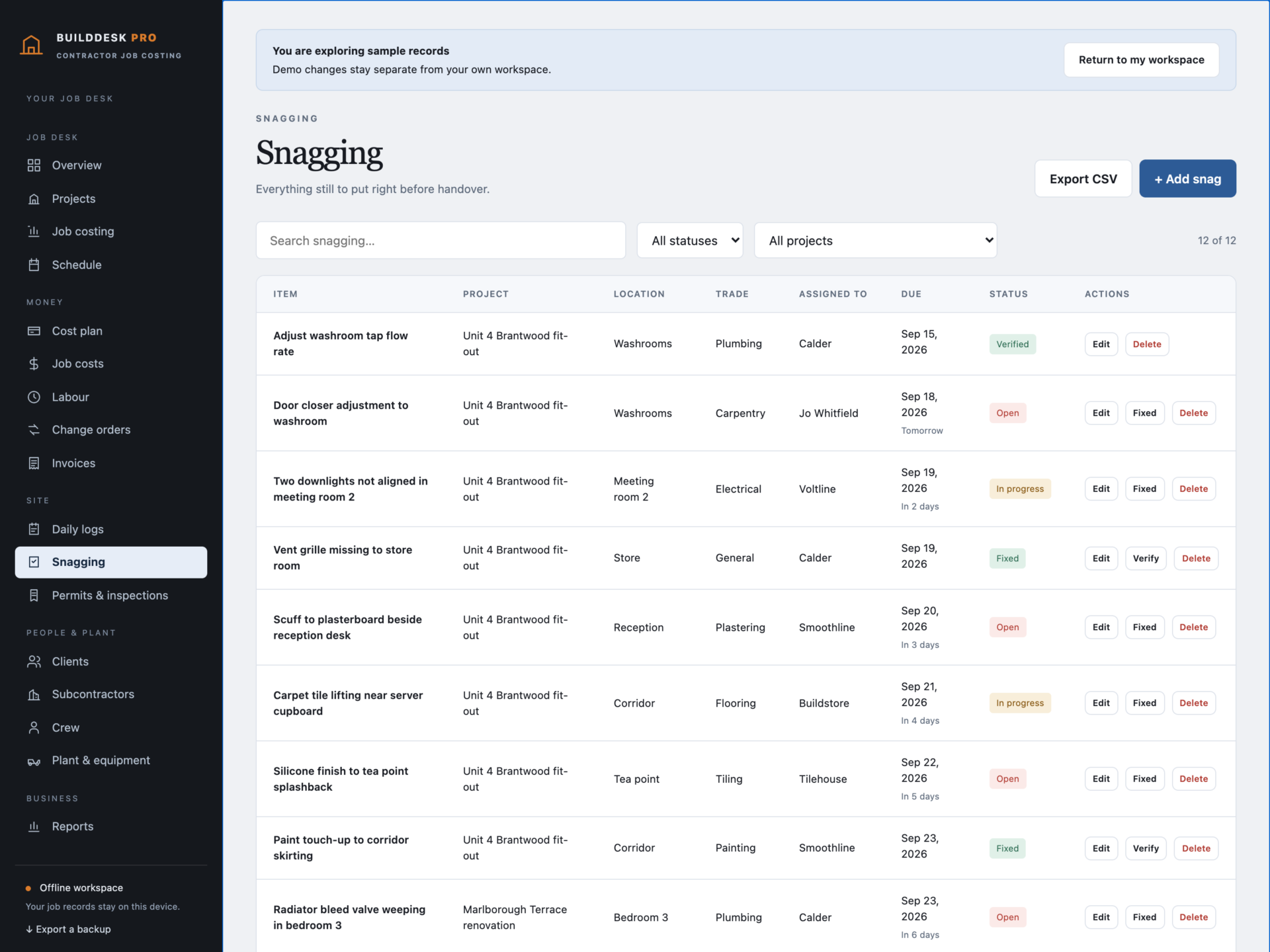Open Job costing from the sidebar
Image resolution: width=1270 pixels, height=952 pixels.
click(111, 231)
